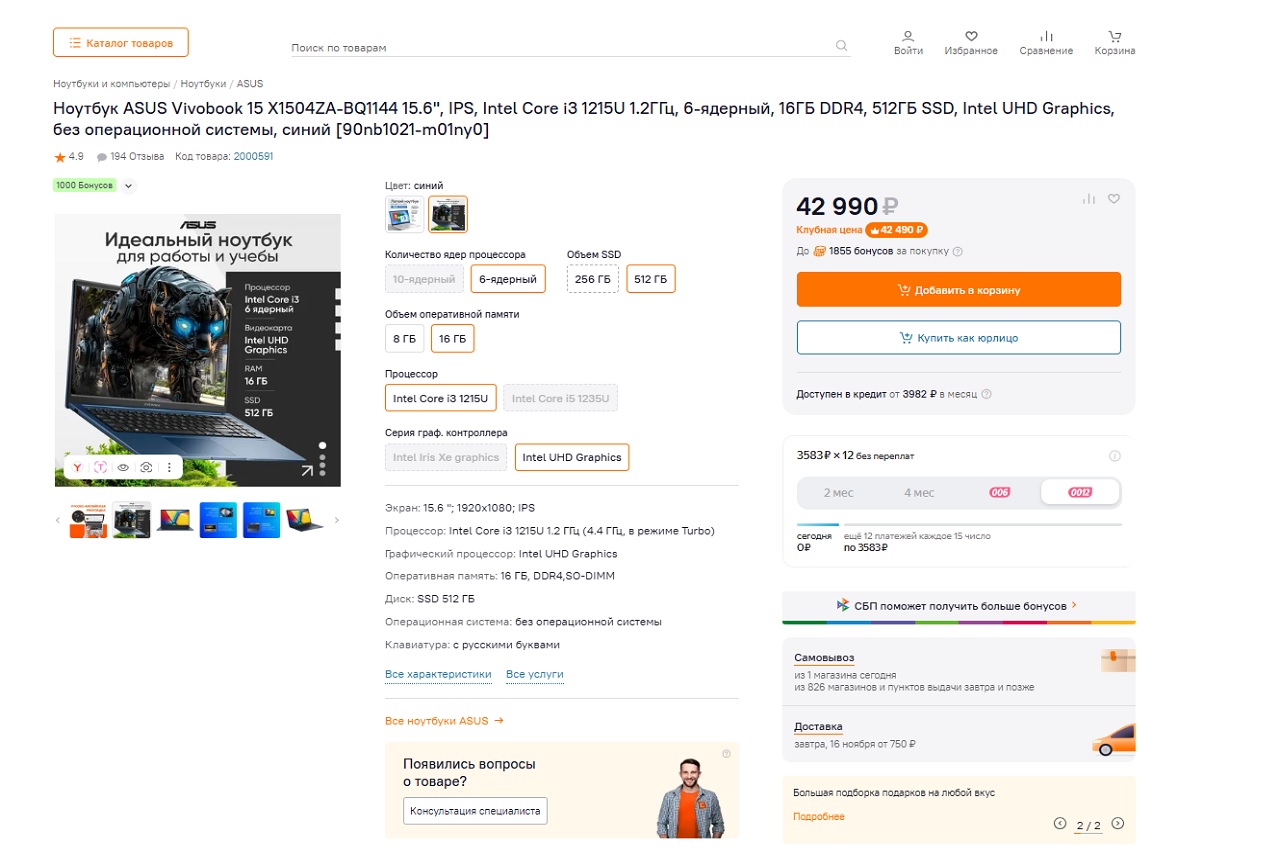Select the синий color swatch
The width and height of the screenshot is (1280, 854).
point(447,213)
